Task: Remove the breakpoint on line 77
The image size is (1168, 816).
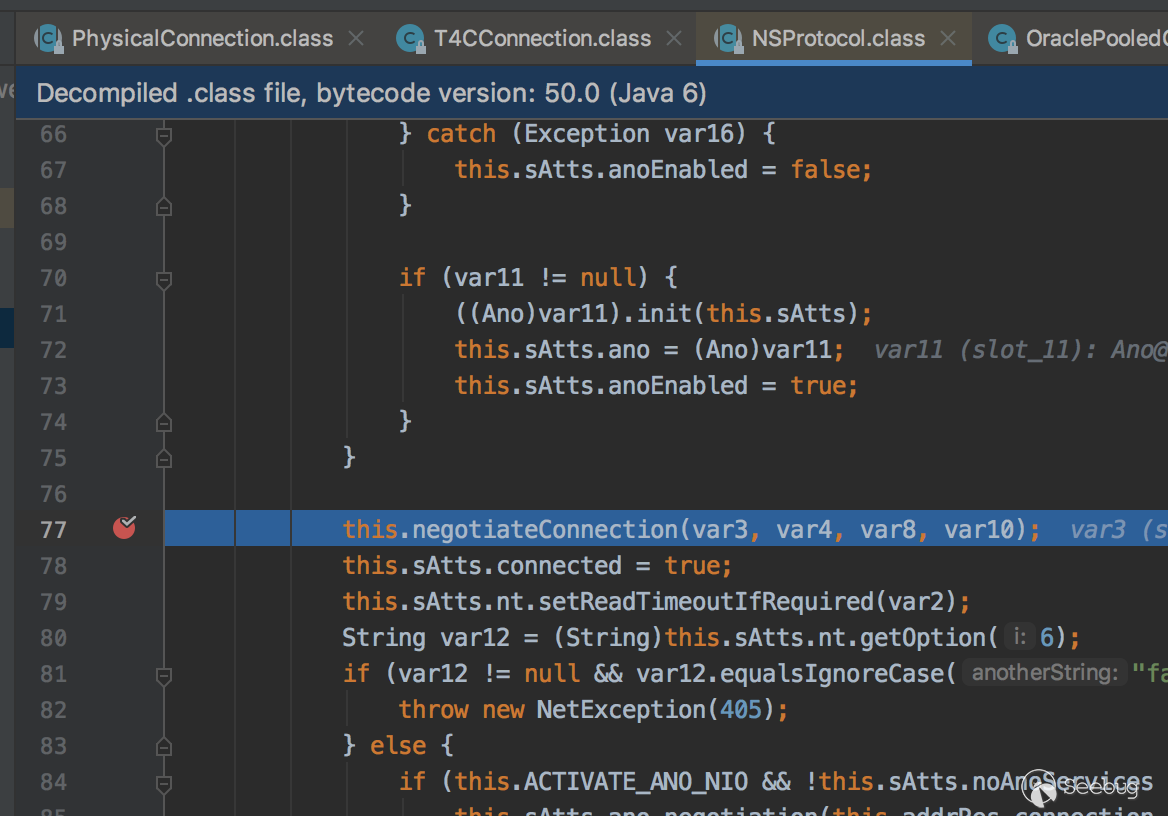Action: pos(124,528)
